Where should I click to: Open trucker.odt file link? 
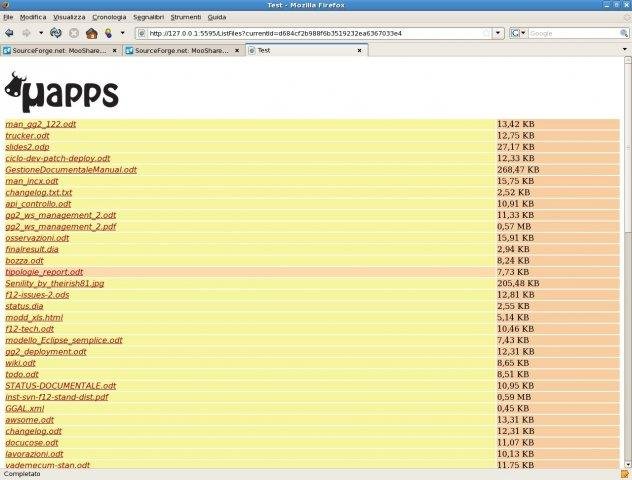pos(27,135)
